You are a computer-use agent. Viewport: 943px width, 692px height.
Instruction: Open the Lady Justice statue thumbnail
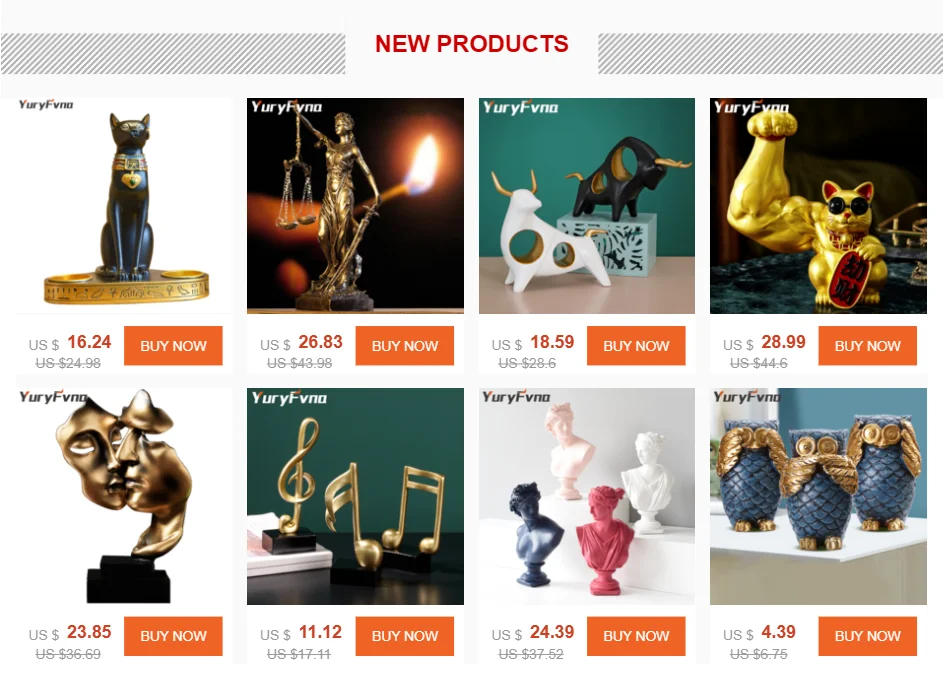[355, 206]
